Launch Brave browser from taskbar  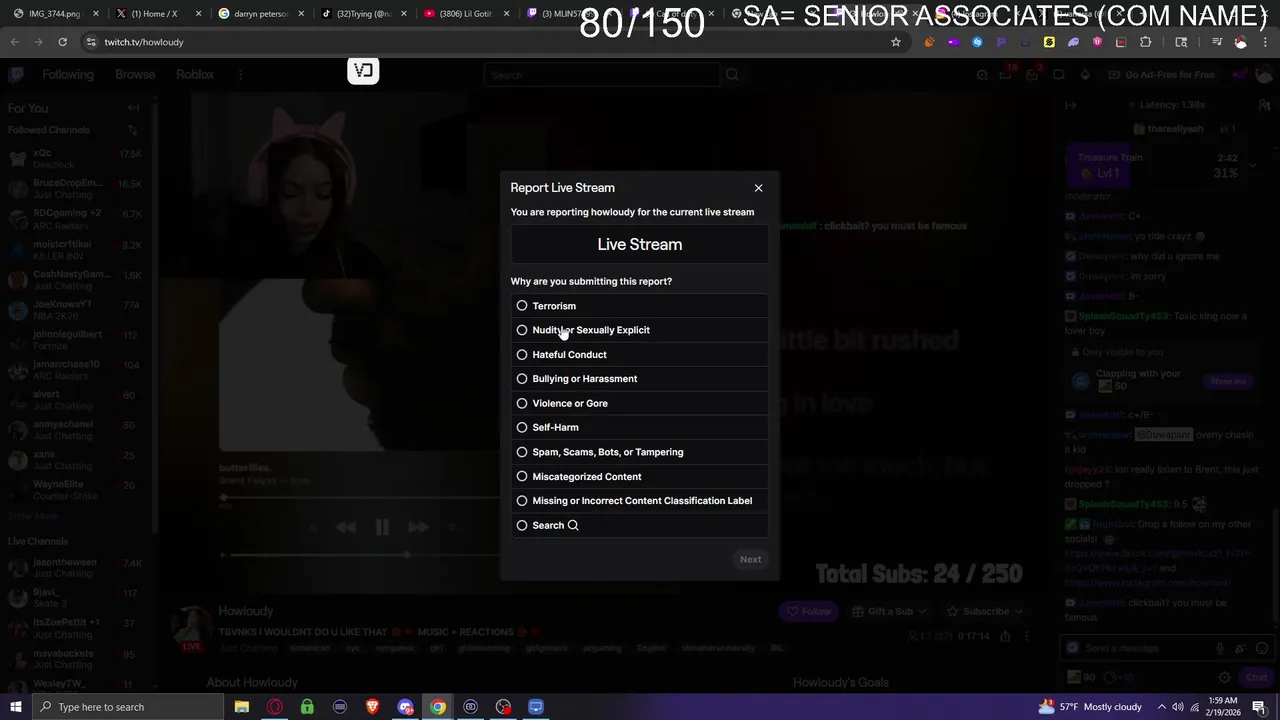coord(373,707)
